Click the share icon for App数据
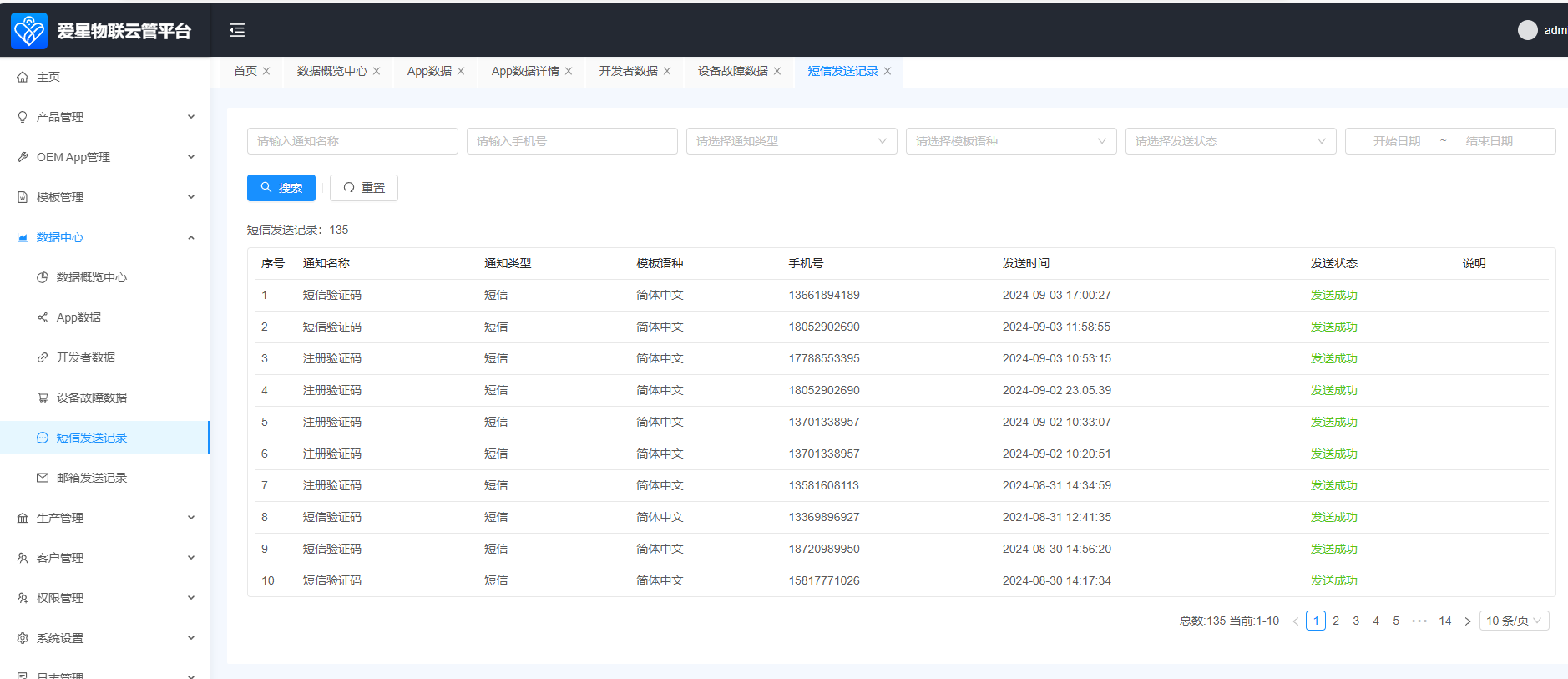The height and width of the screenshot is (679, 1568). point(43,317)
